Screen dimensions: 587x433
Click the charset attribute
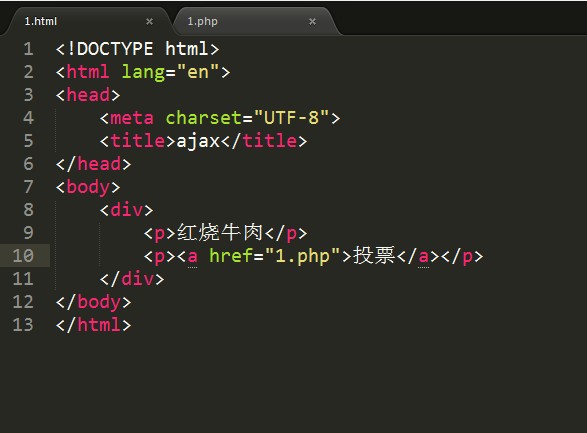[x=204, y=118]
